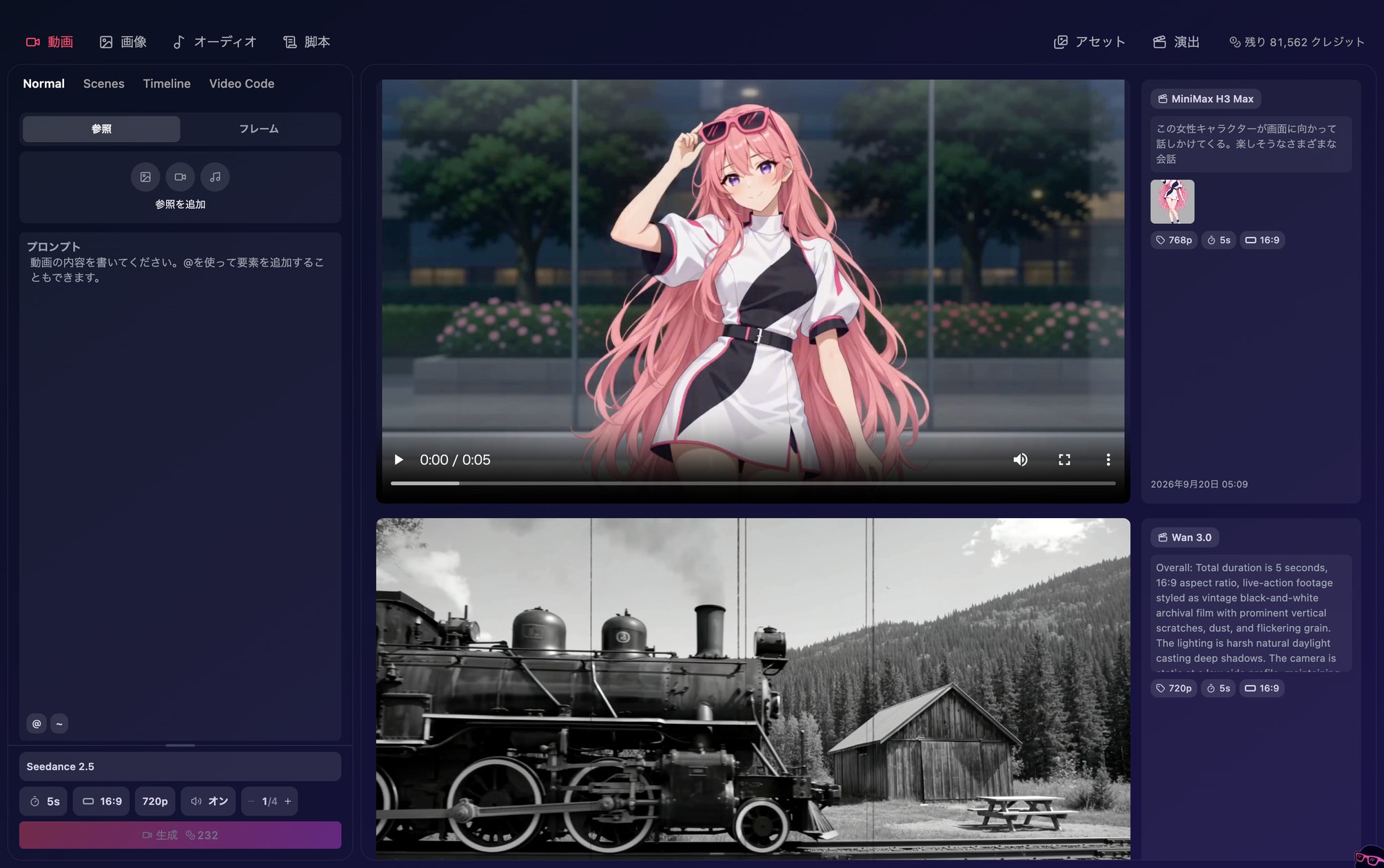Add a video reference
Viewport: 1384px width, 868px height.
(x=180, y=177)
